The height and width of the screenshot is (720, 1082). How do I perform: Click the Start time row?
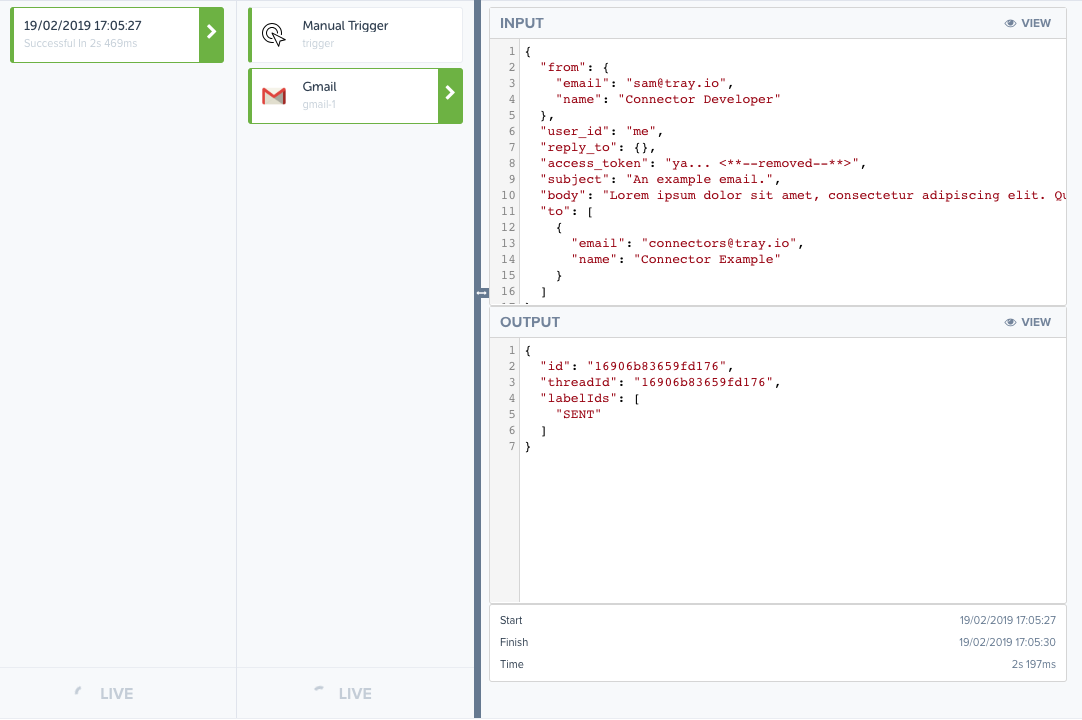[x=778, y=620]
